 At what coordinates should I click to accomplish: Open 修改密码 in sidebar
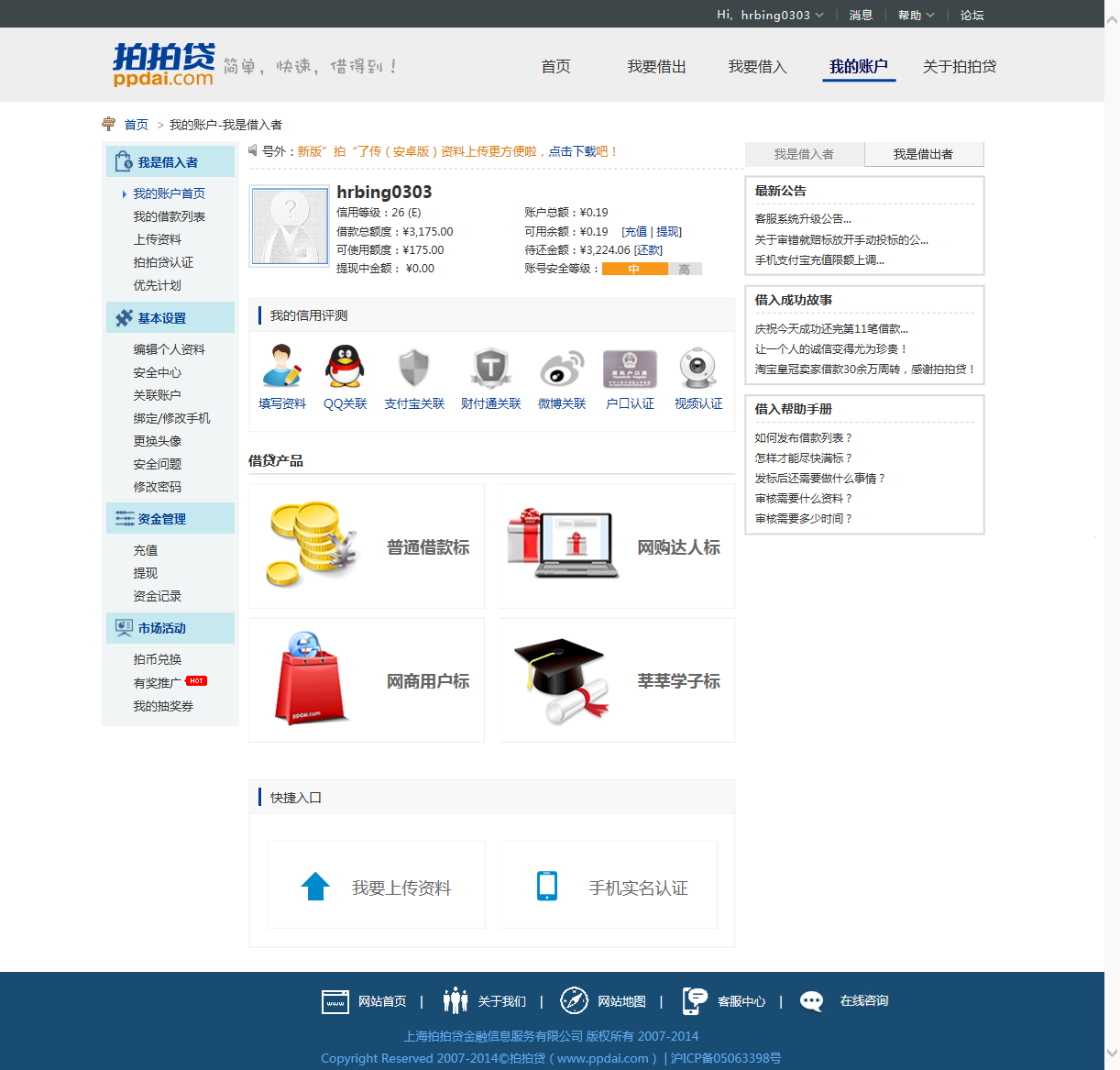(x=158, y=487)
